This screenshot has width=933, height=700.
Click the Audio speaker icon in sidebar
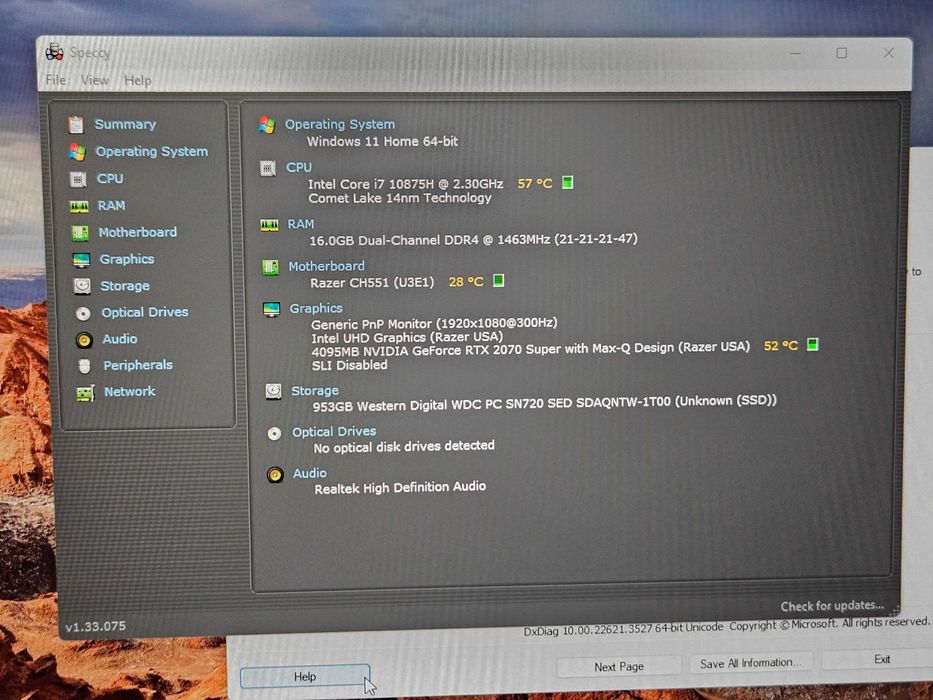tap(84, 340)
